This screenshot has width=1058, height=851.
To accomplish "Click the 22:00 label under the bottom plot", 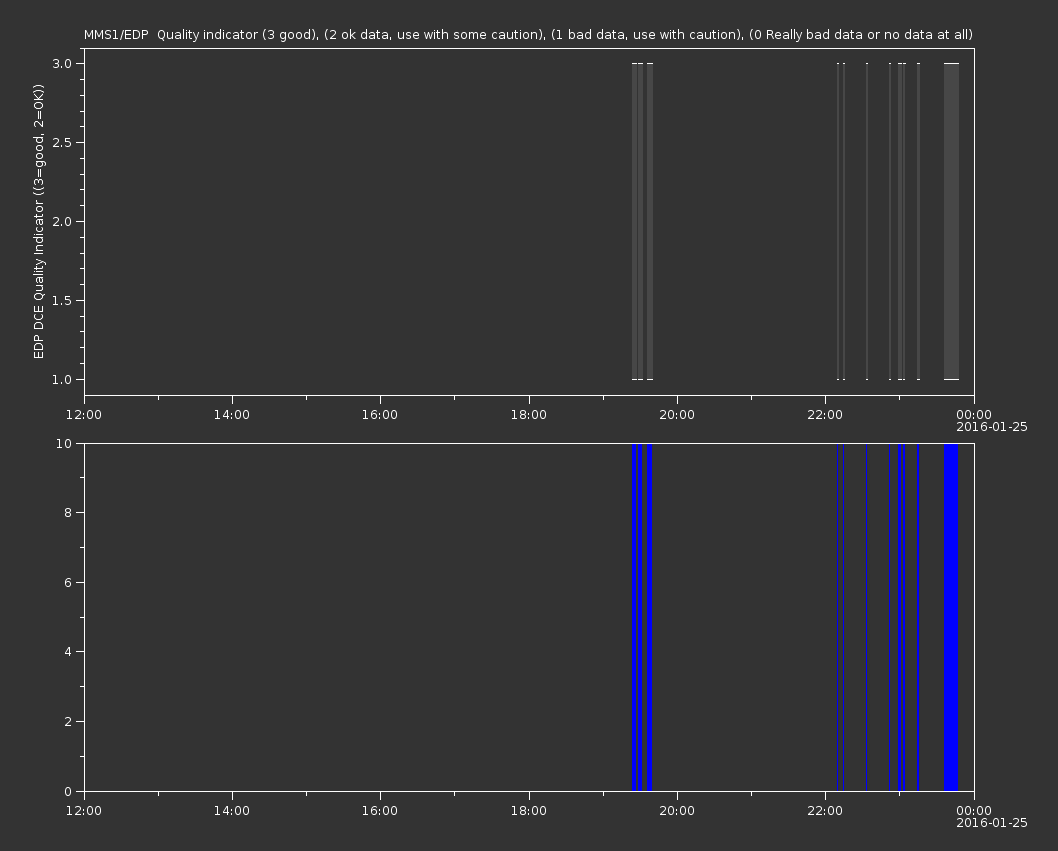I will (825, 810).
